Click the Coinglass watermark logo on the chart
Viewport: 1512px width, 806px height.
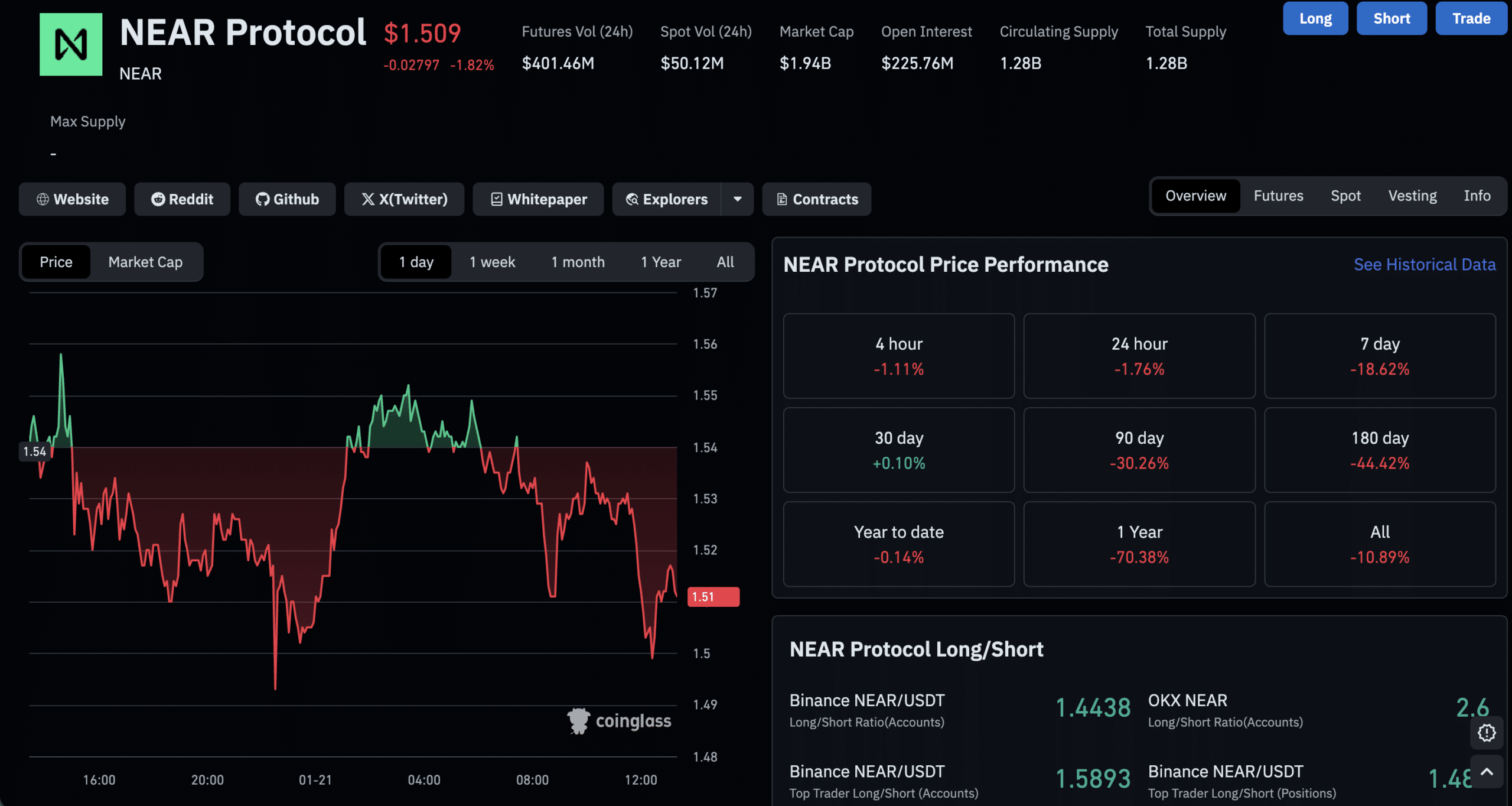[619, 720]
